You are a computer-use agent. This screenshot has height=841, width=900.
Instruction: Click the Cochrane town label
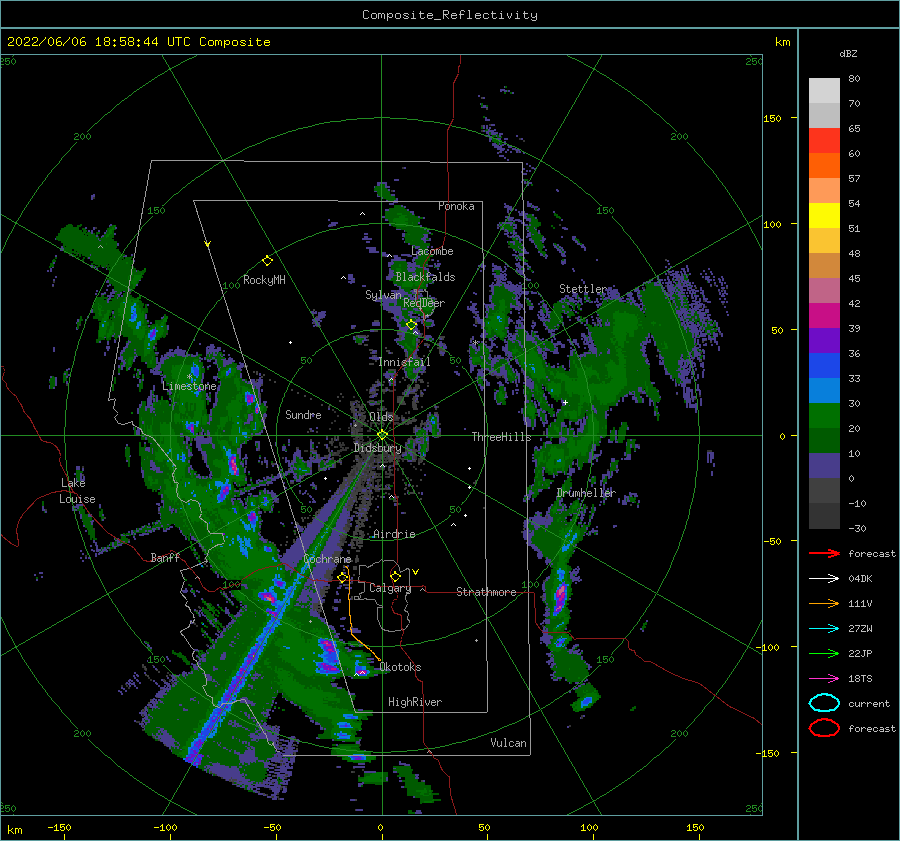[x=327, y=559]
